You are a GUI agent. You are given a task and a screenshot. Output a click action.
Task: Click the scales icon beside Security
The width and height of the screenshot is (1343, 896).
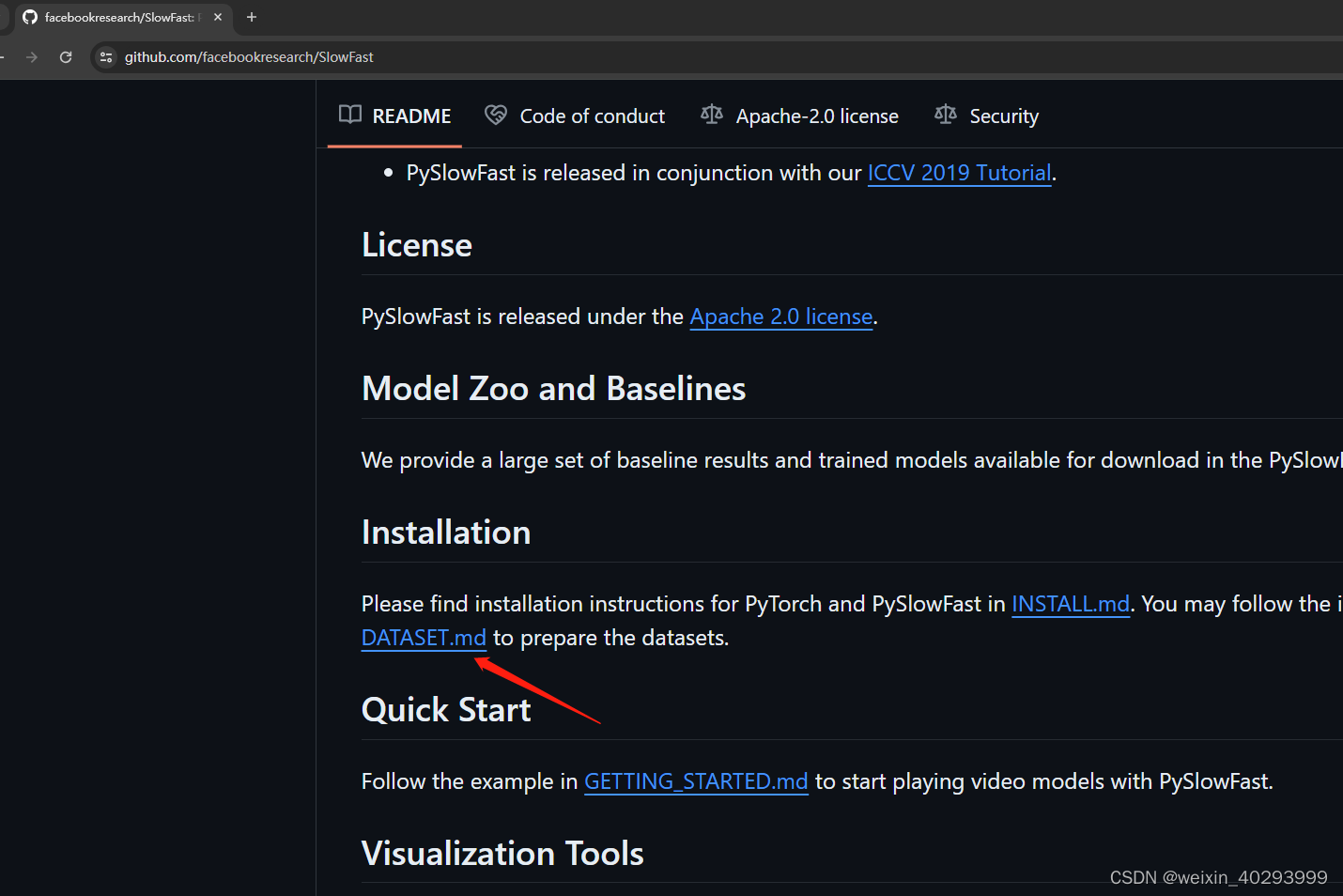[x=946, y=115]
